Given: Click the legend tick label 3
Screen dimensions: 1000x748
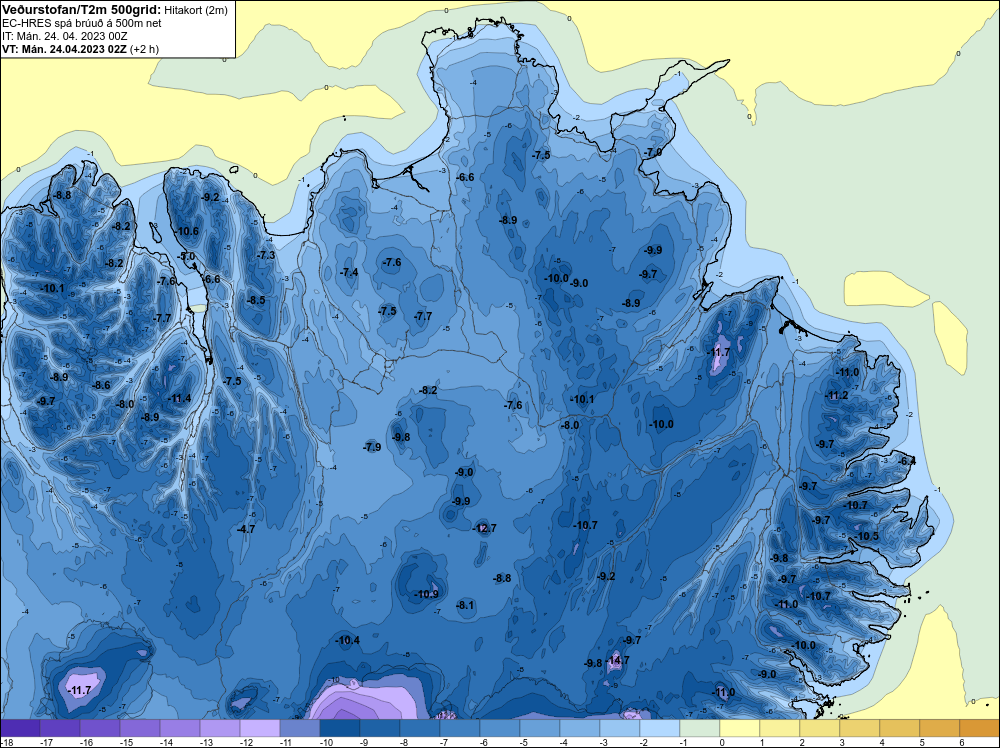Looking at the screenshot, I should (x=842, y=742).
